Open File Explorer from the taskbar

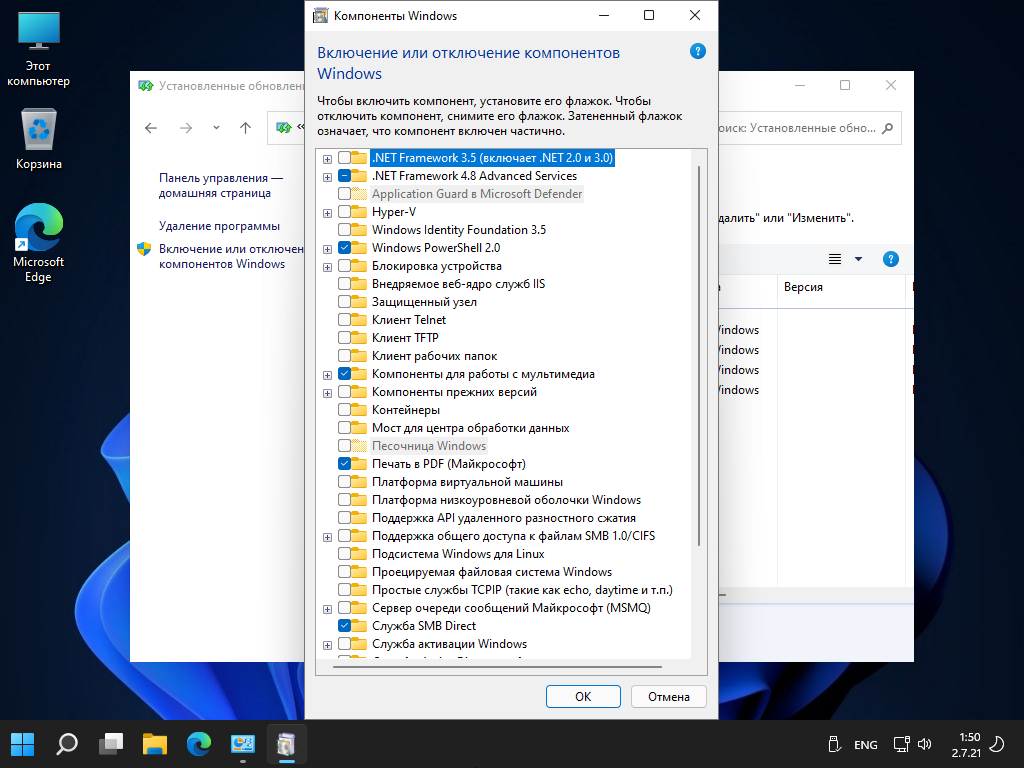point(154,744)
